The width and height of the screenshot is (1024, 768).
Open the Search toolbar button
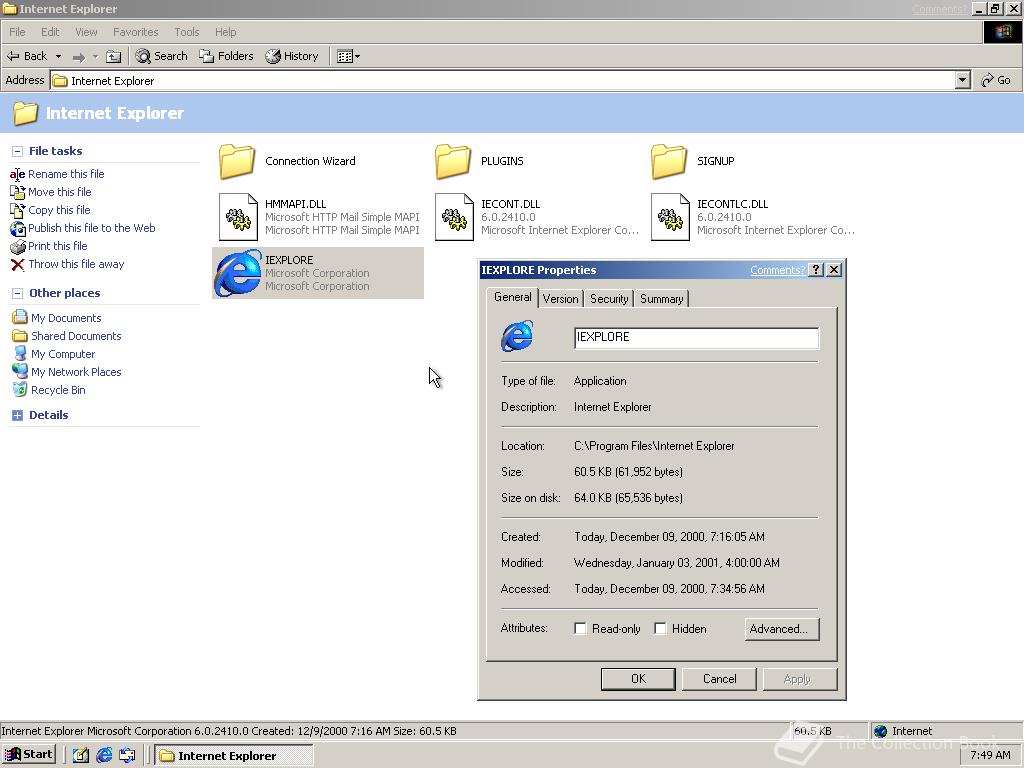point(161,56)
